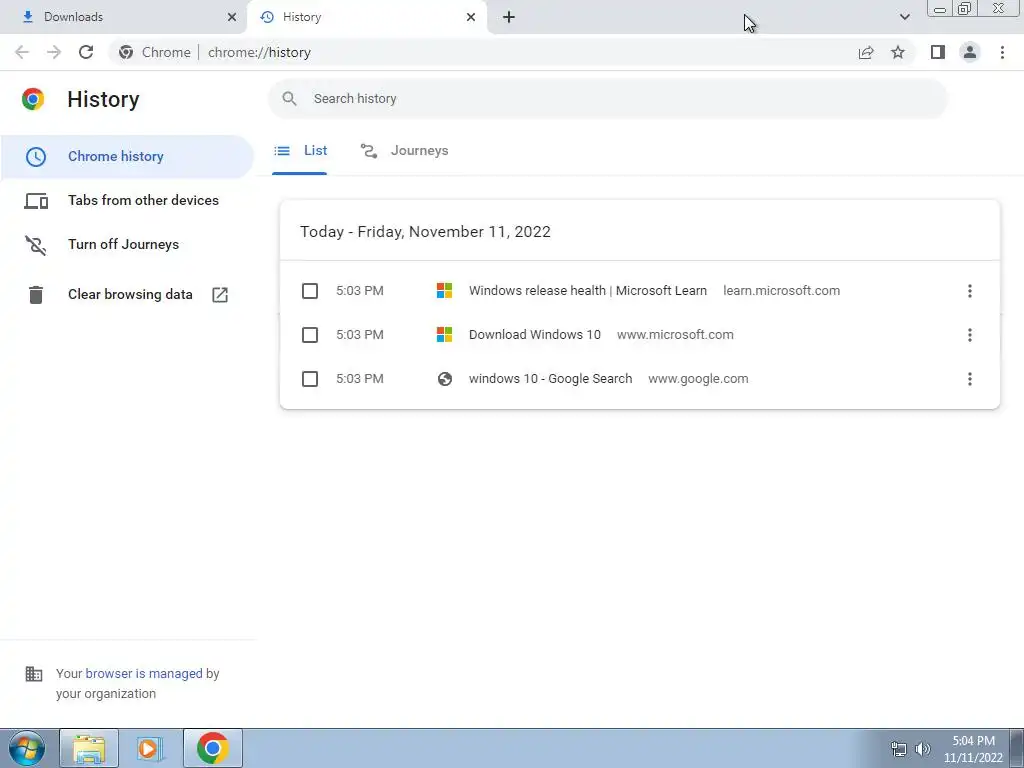
Task: Select Chrome history in the sidebar
Action: click(127, 157)
